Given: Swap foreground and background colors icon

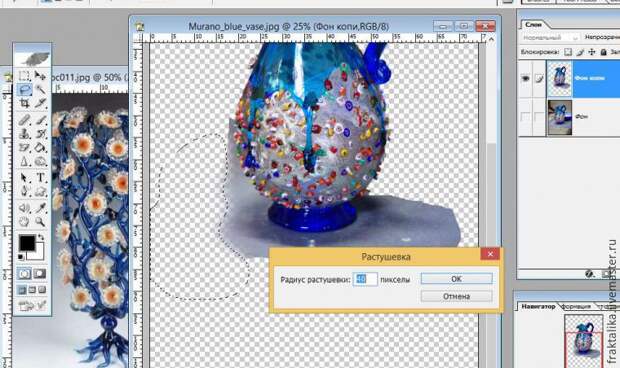Looking at the screenshot, I should point(41,237).
